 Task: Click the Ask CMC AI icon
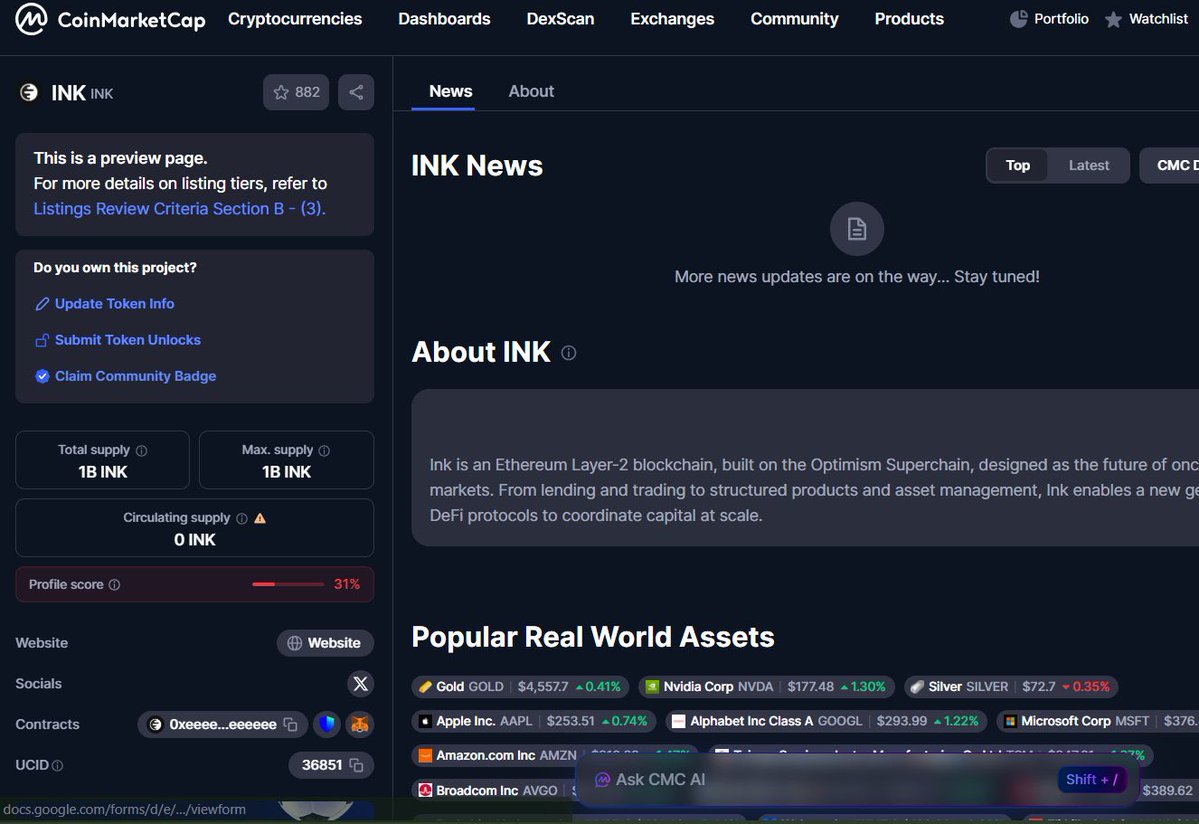tap(603, 780)
